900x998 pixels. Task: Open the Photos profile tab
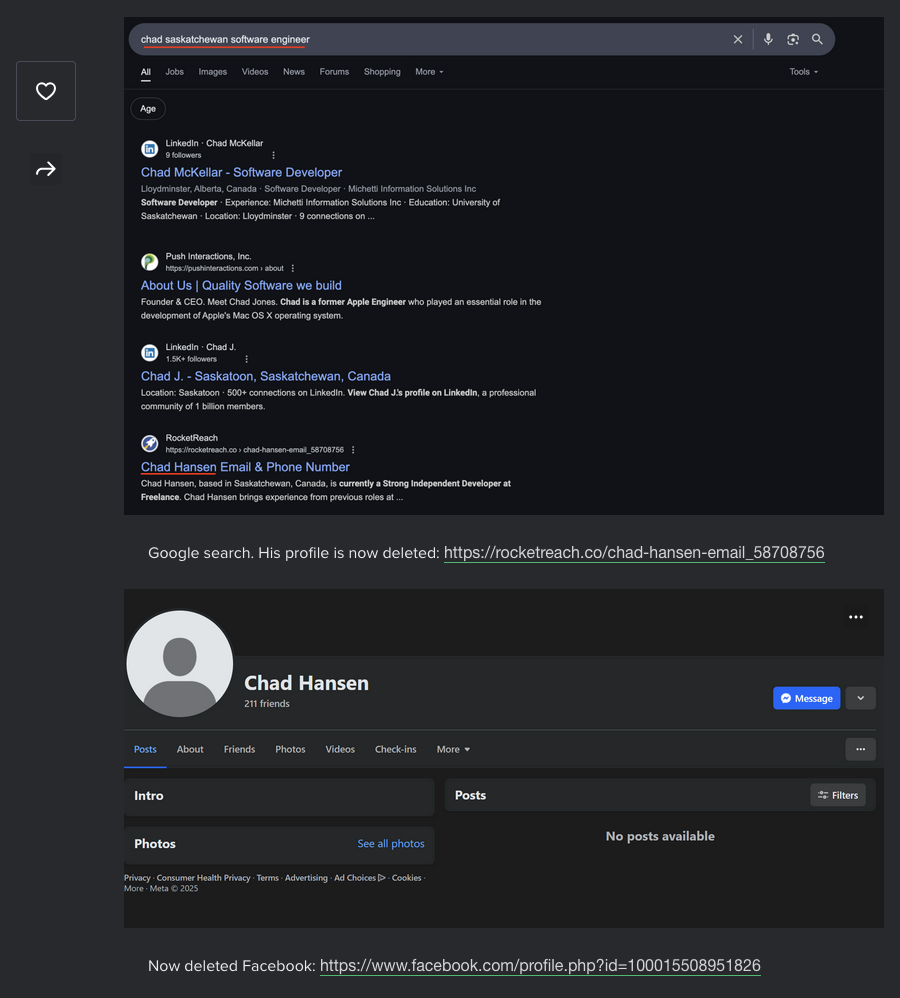(x=290, y=749)
